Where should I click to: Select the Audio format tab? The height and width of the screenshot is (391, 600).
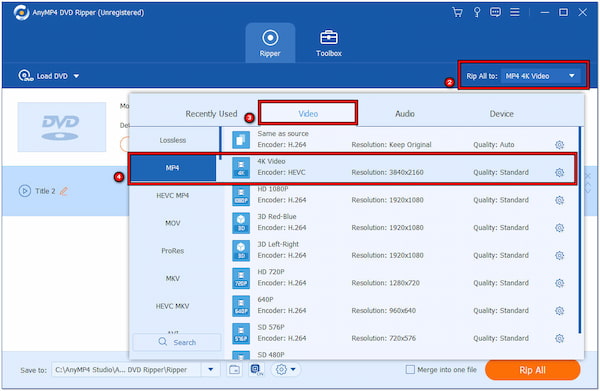[x=405, y=114]
